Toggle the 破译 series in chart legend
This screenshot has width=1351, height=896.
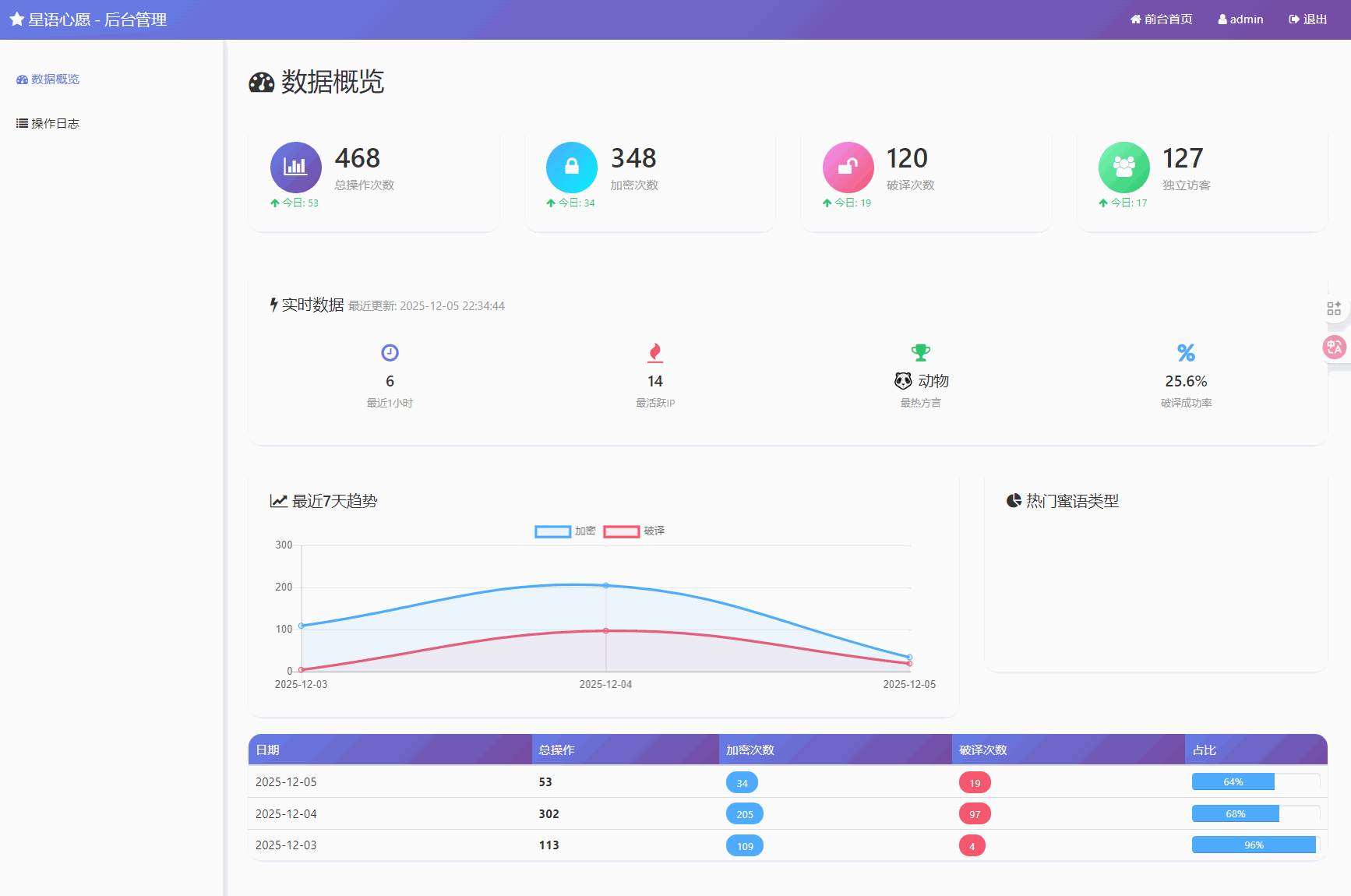634,531
